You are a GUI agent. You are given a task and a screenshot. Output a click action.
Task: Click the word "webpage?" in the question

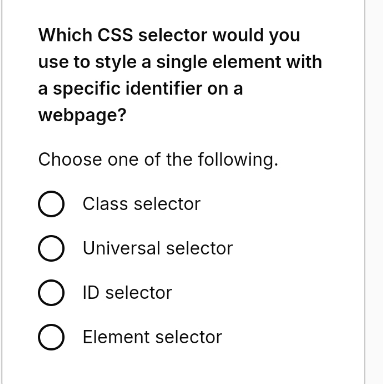[82, 115]
